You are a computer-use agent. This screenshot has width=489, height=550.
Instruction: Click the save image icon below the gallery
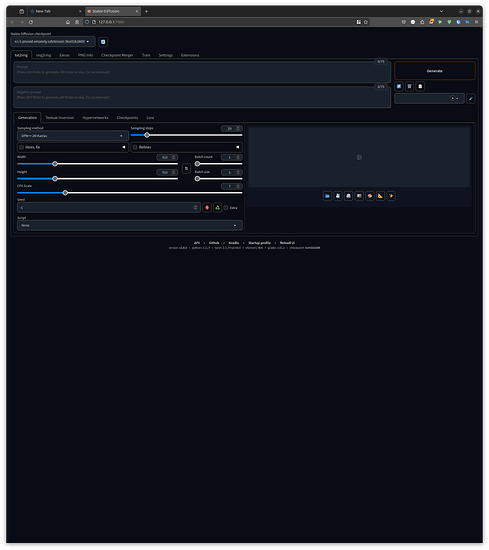(338, 196)
